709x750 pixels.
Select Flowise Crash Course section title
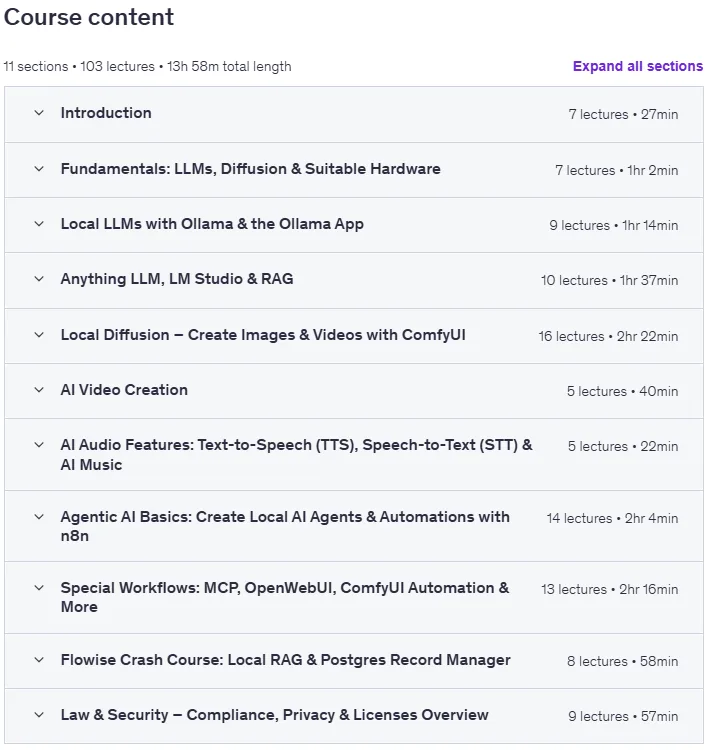285,660
